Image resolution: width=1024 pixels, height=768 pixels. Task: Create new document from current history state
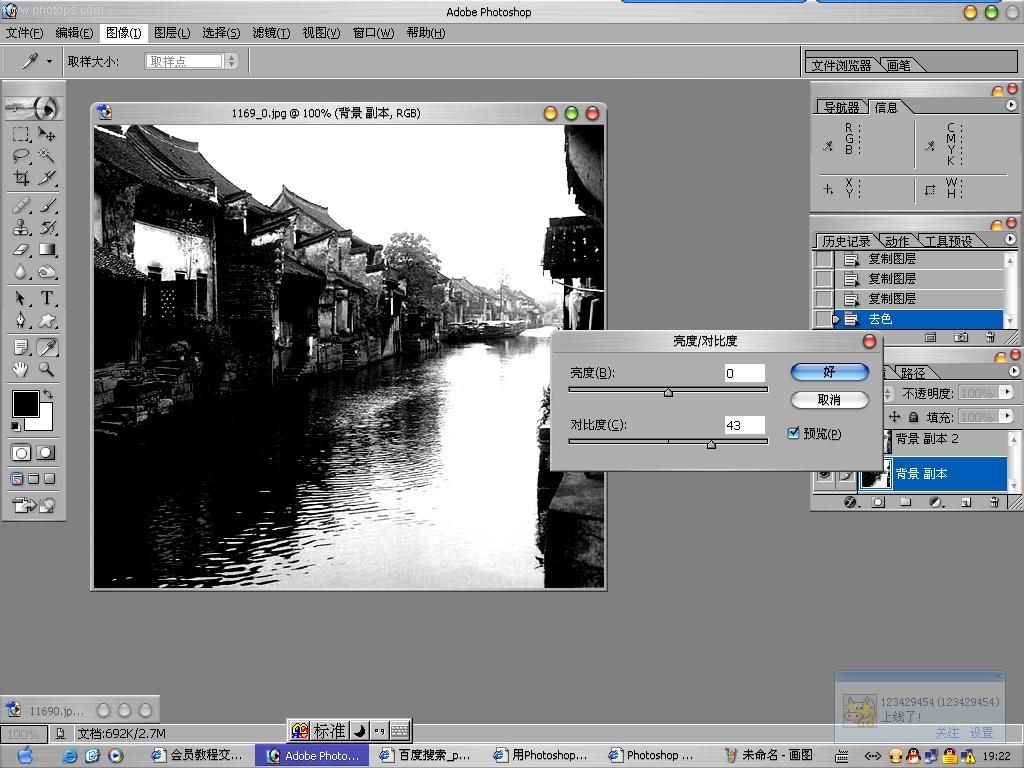pos(931,338)
